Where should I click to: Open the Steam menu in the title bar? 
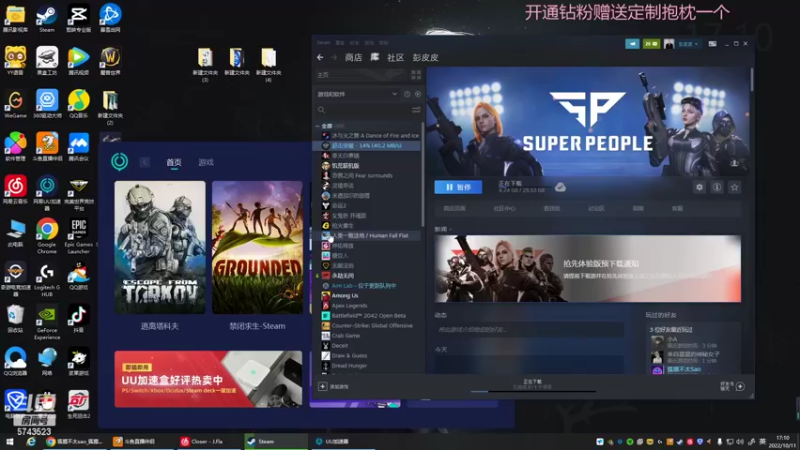[x=323, y=43]
